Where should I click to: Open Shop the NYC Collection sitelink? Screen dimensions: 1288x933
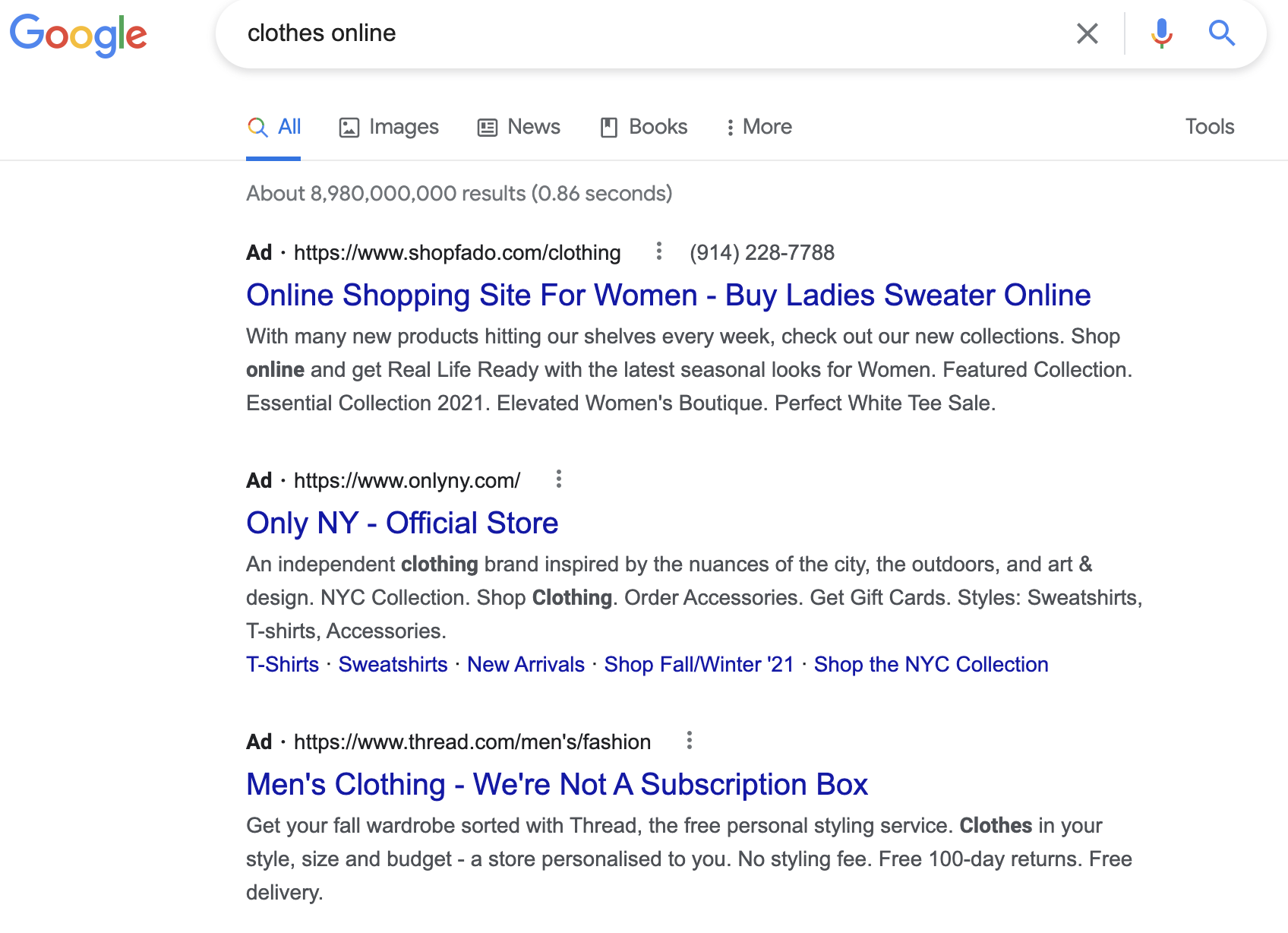[931, 664]
